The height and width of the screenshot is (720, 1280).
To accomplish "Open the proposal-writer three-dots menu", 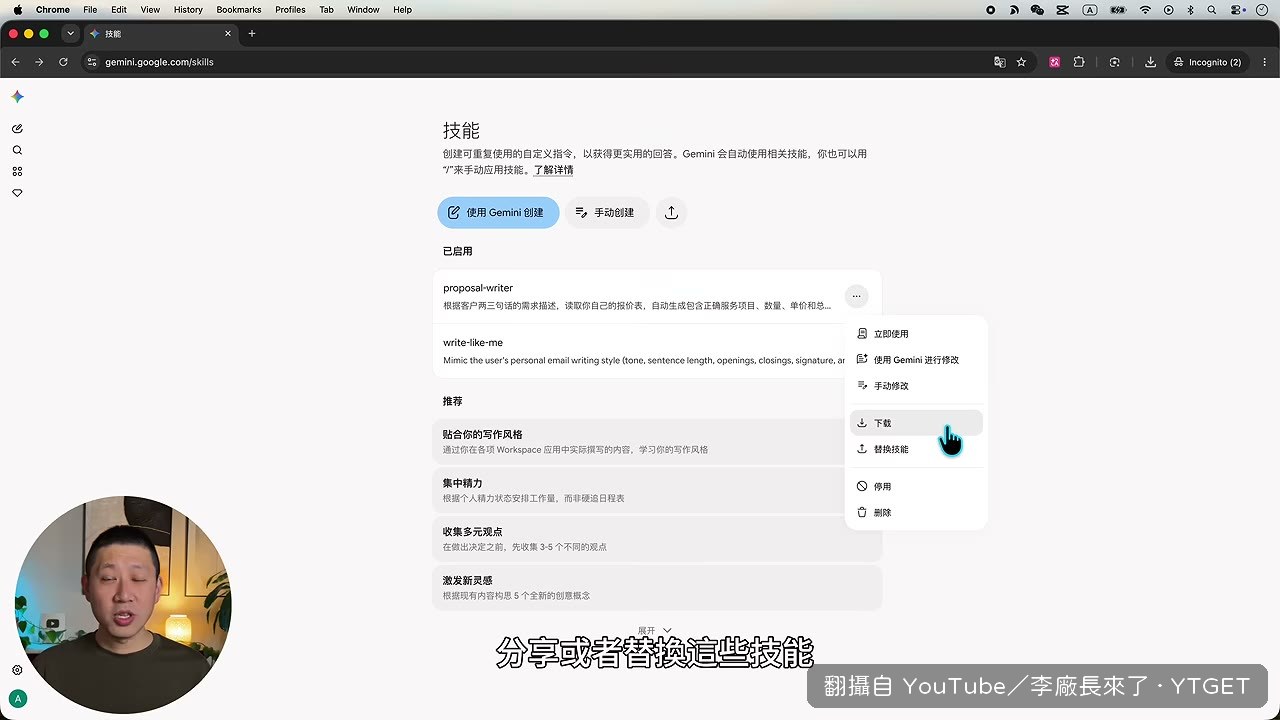I will click(x=856, y=296).
